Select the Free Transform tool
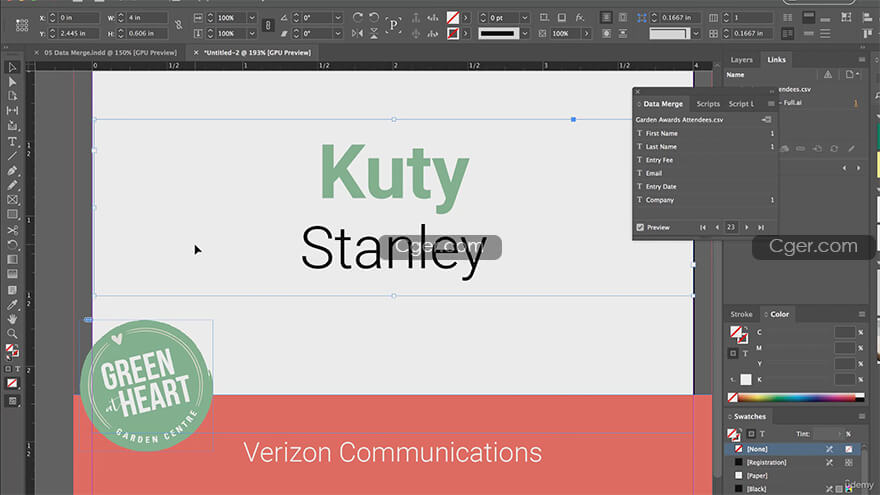The width and height of the screenshot is (880, 495). tap(12, 245)
